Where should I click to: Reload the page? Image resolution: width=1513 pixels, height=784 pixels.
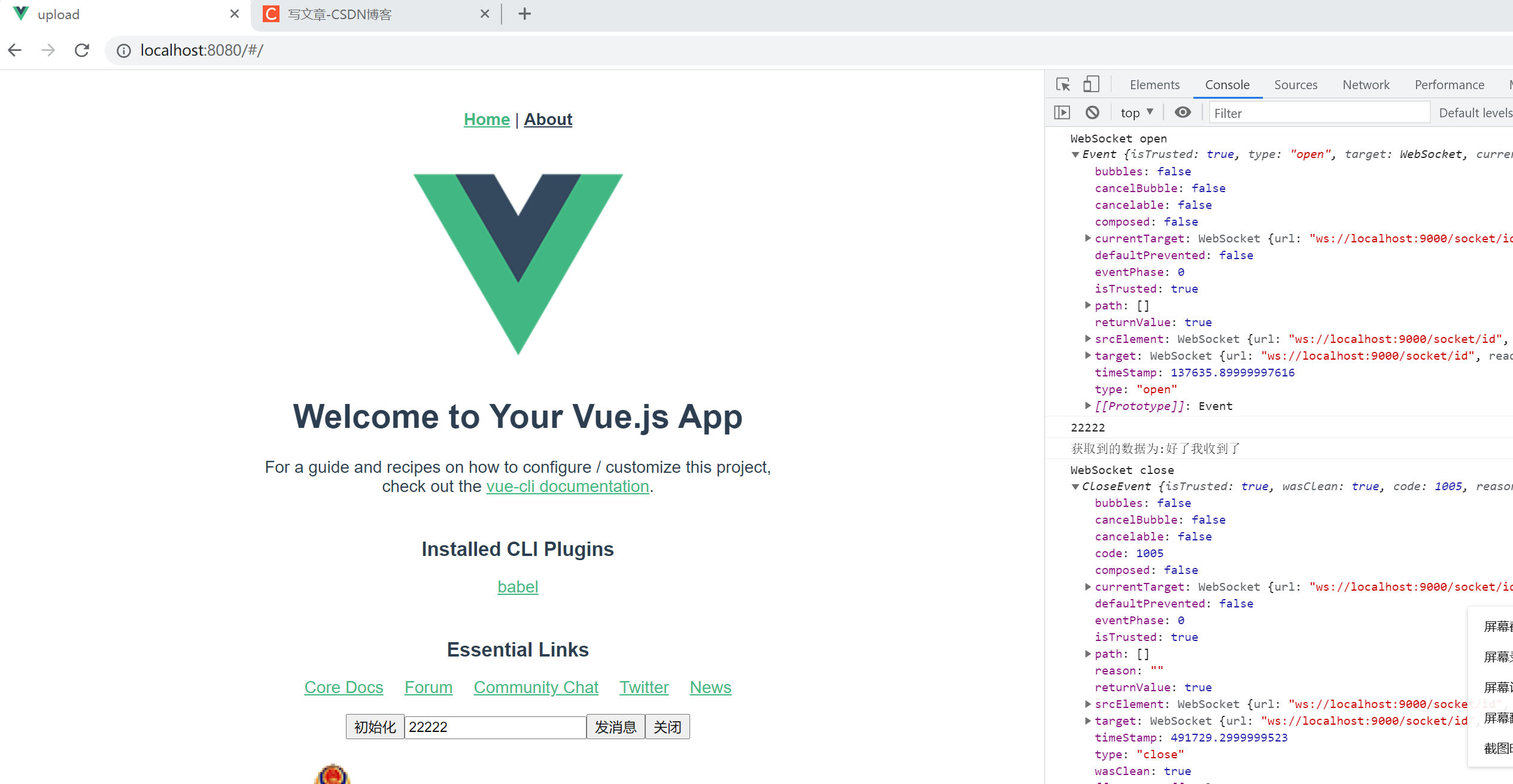click(x=82, y=50)
